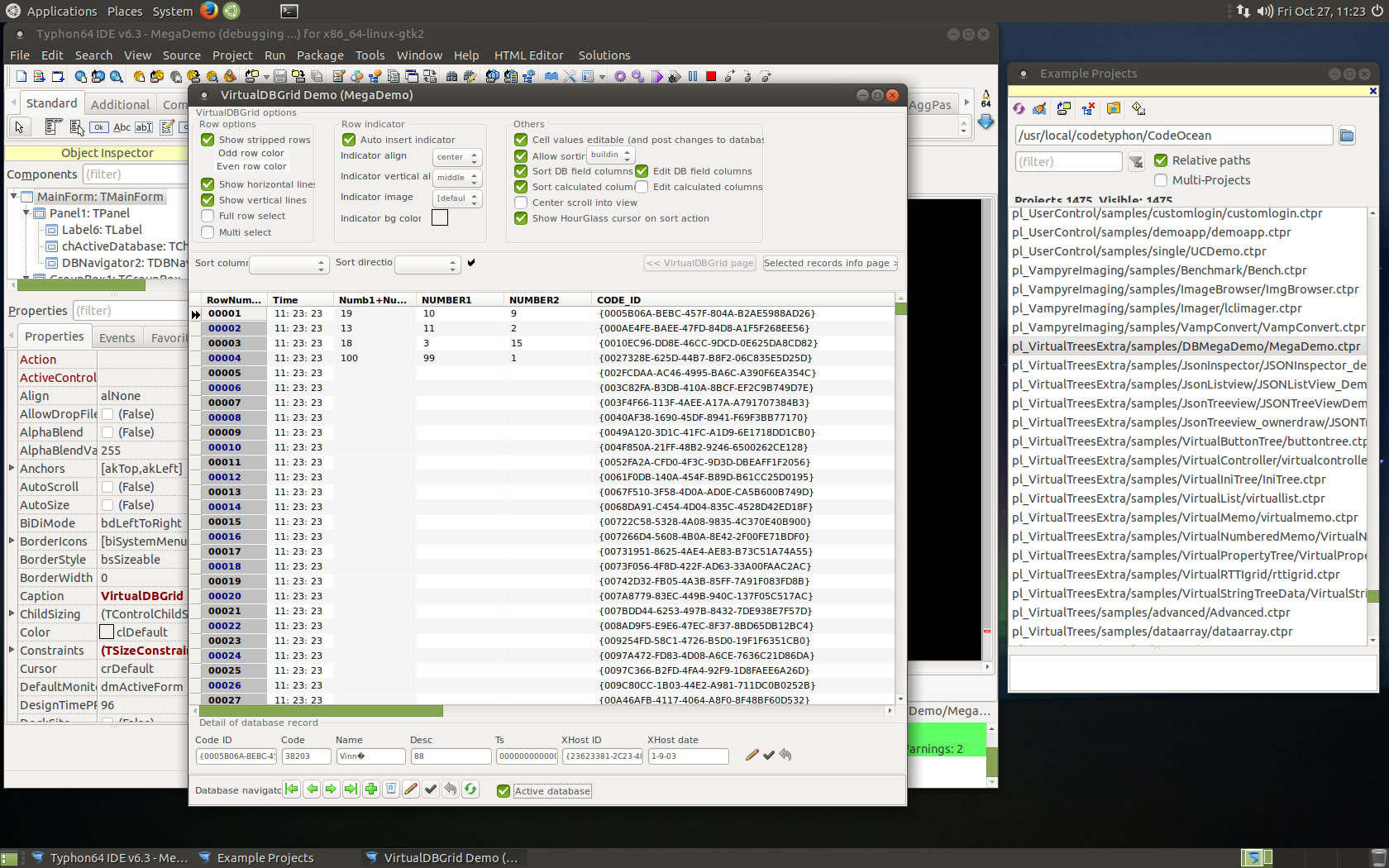Click the grid's horizontal scrollbar thumb
1389x868 pixels.
coord(321,711)
